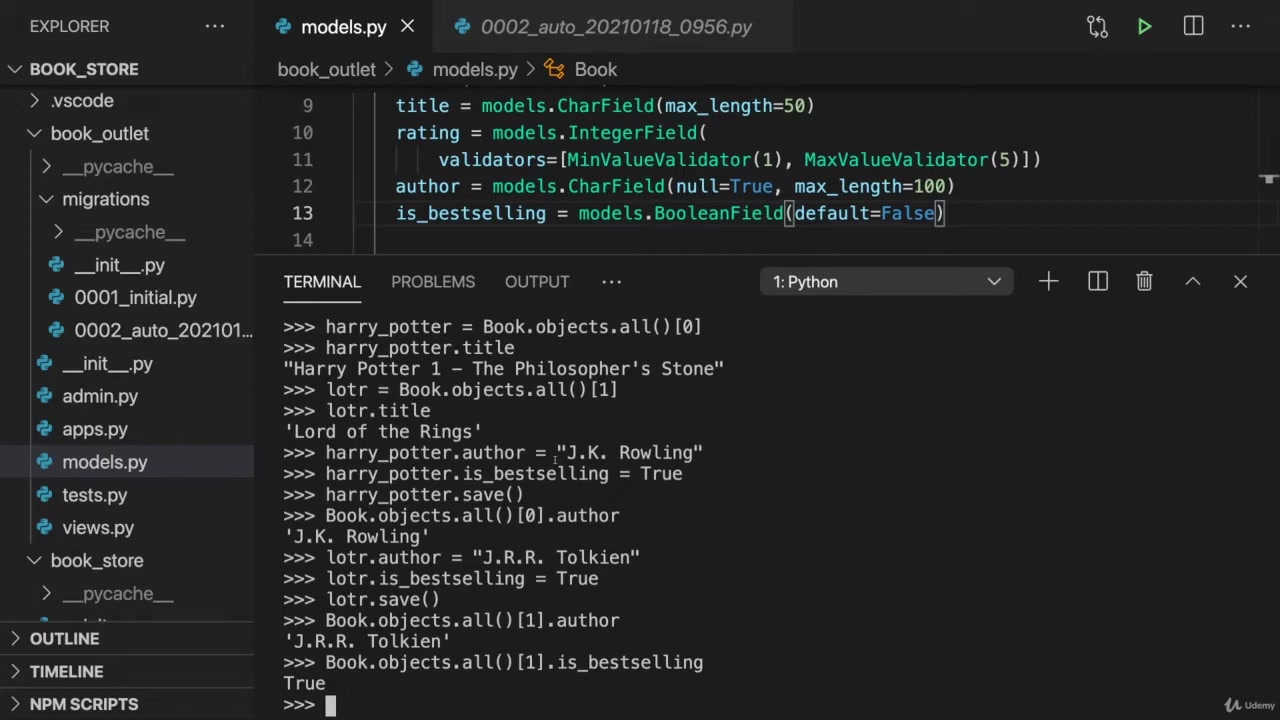Click the terminal input prompt line
The height and width of the screenshot is (720, 1280).
(600, 705)
